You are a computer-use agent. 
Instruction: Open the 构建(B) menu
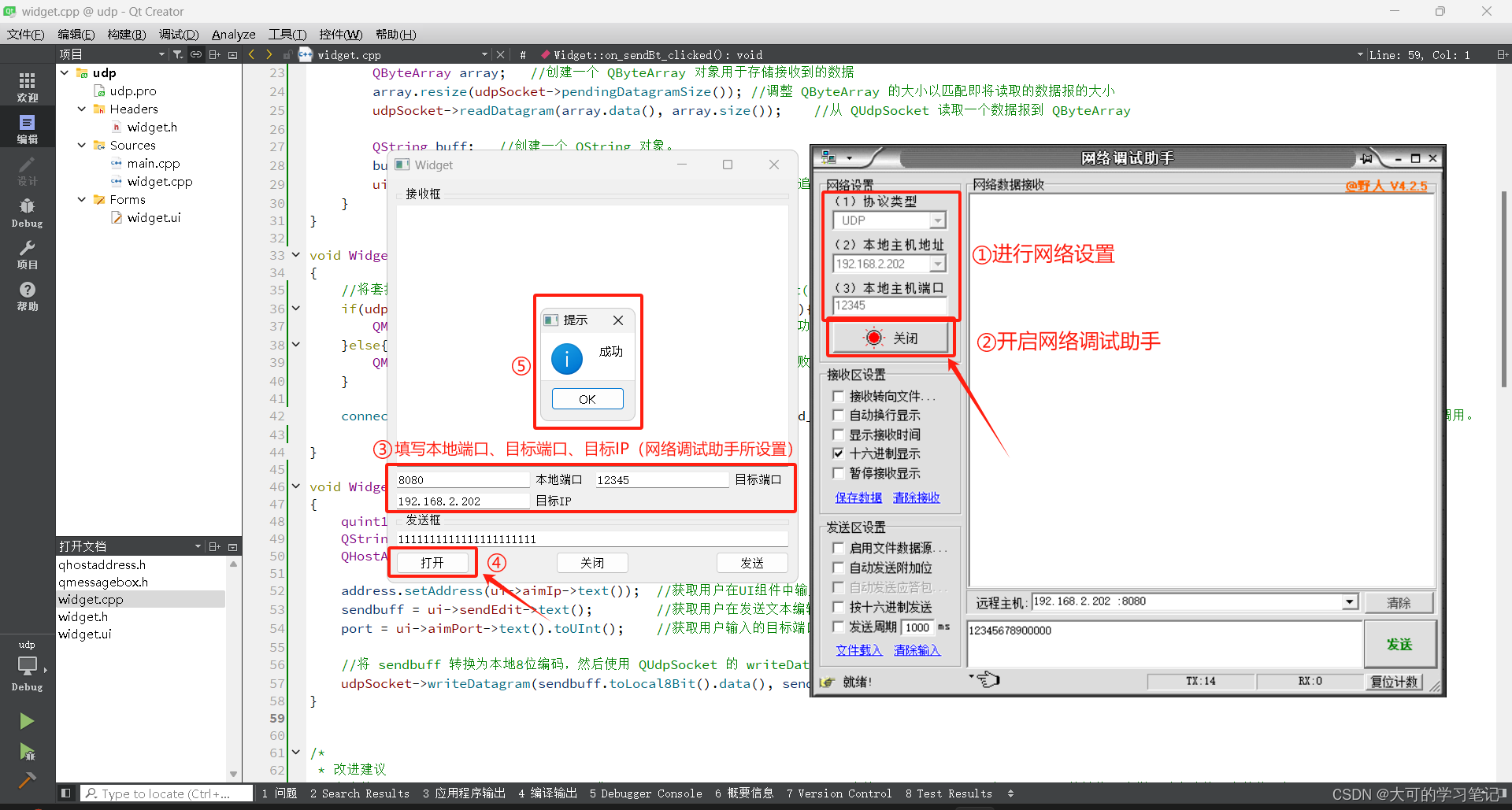127,34
